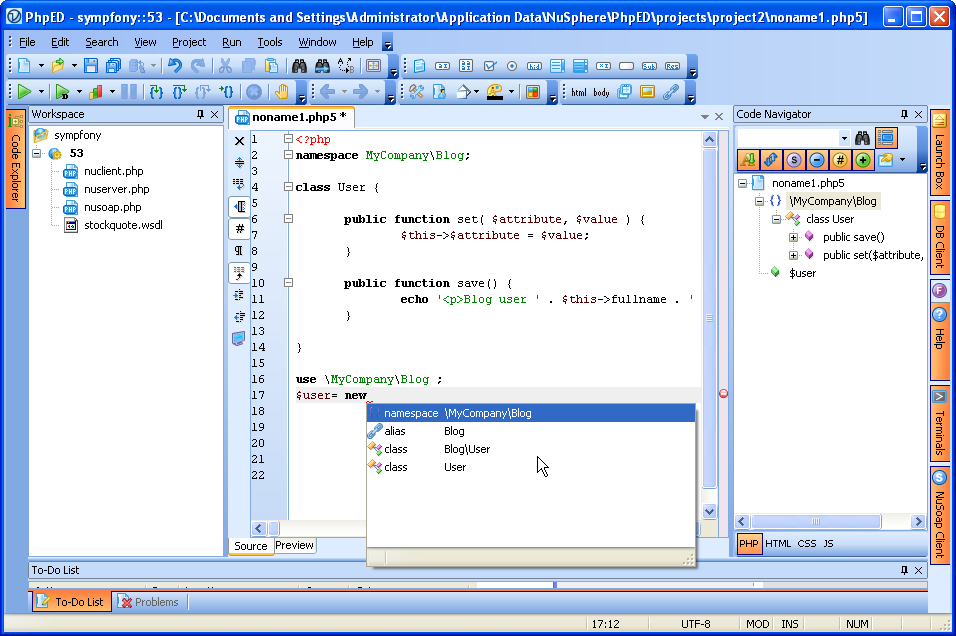The height and width of the screenshot is (636, 956).
Task: Click the Save disk icon in toolbar
Action: coord(91,66)
